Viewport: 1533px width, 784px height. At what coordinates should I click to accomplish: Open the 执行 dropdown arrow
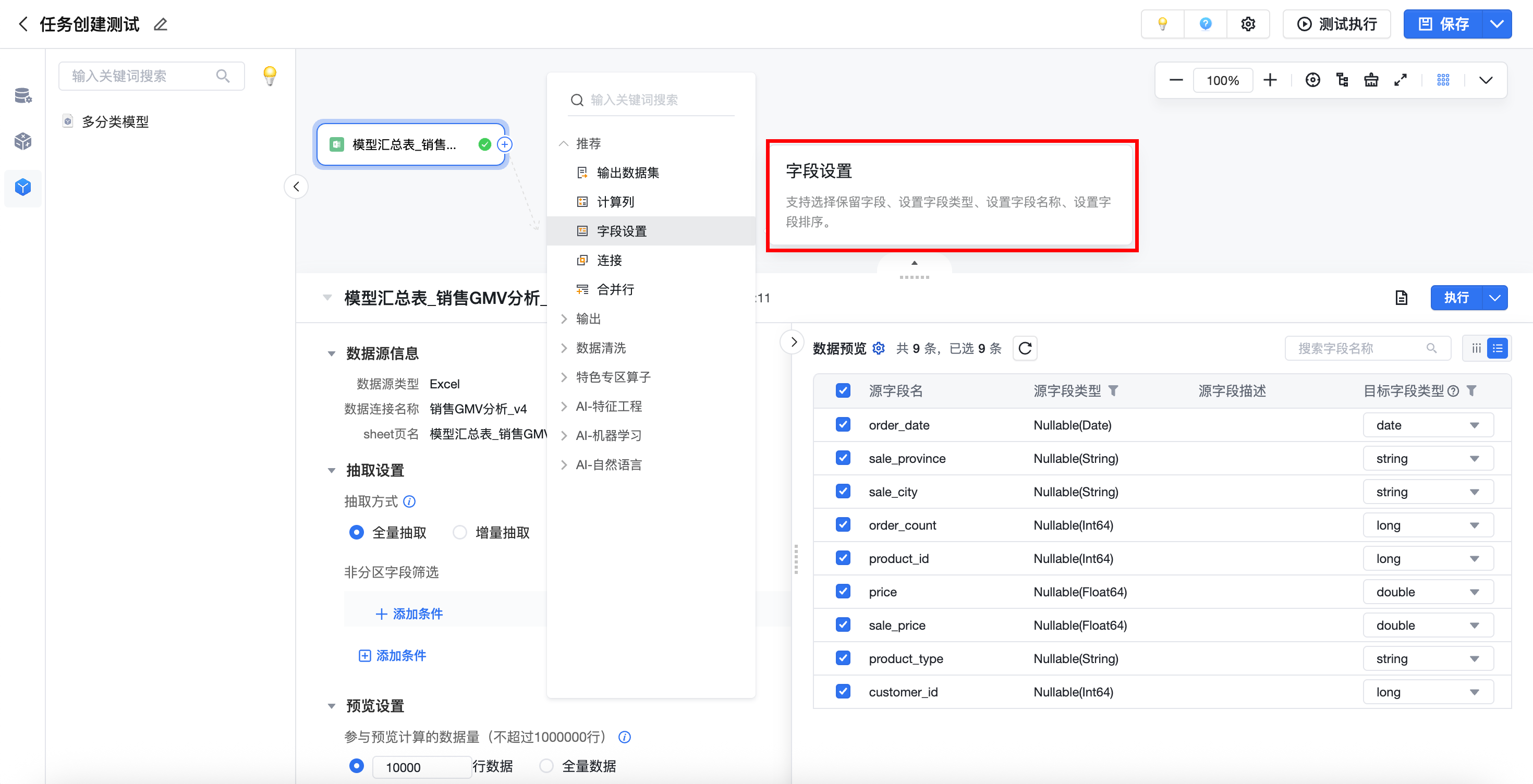tap(1494, 298)
